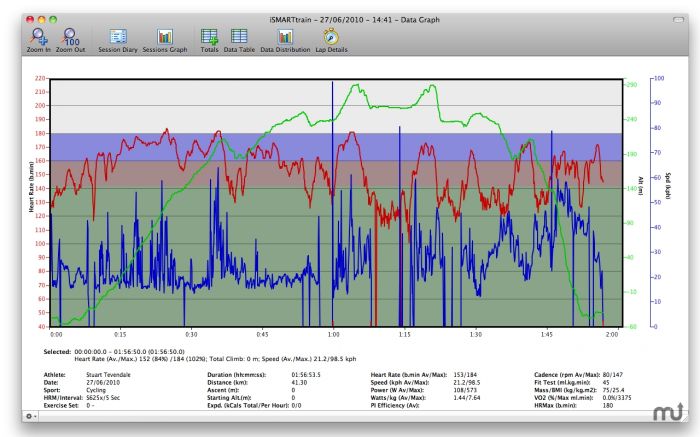Click the 0:15 time label on x-axis
700x437 pixels.
point(120,334)
